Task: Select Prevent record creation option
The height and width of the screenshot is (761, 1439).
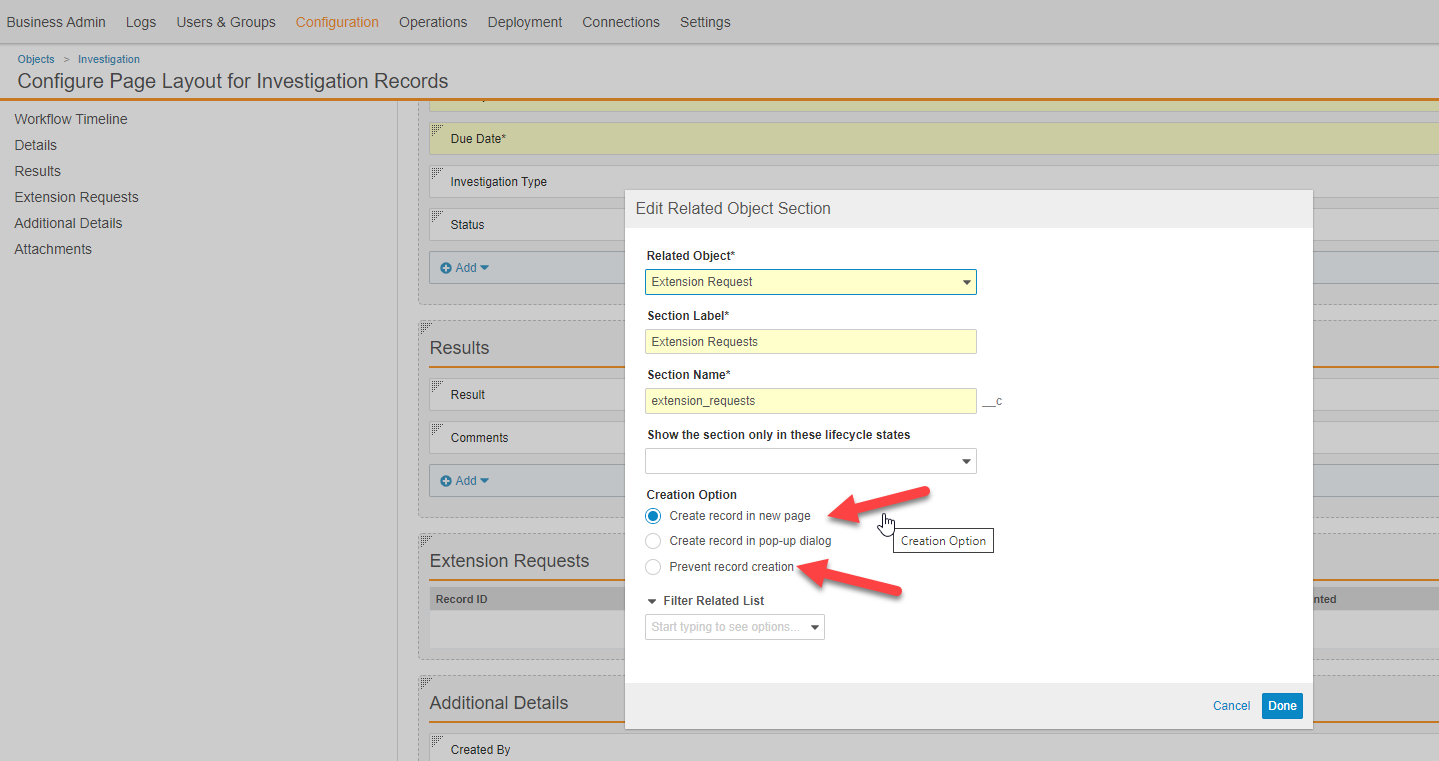Action: [653, 567]
